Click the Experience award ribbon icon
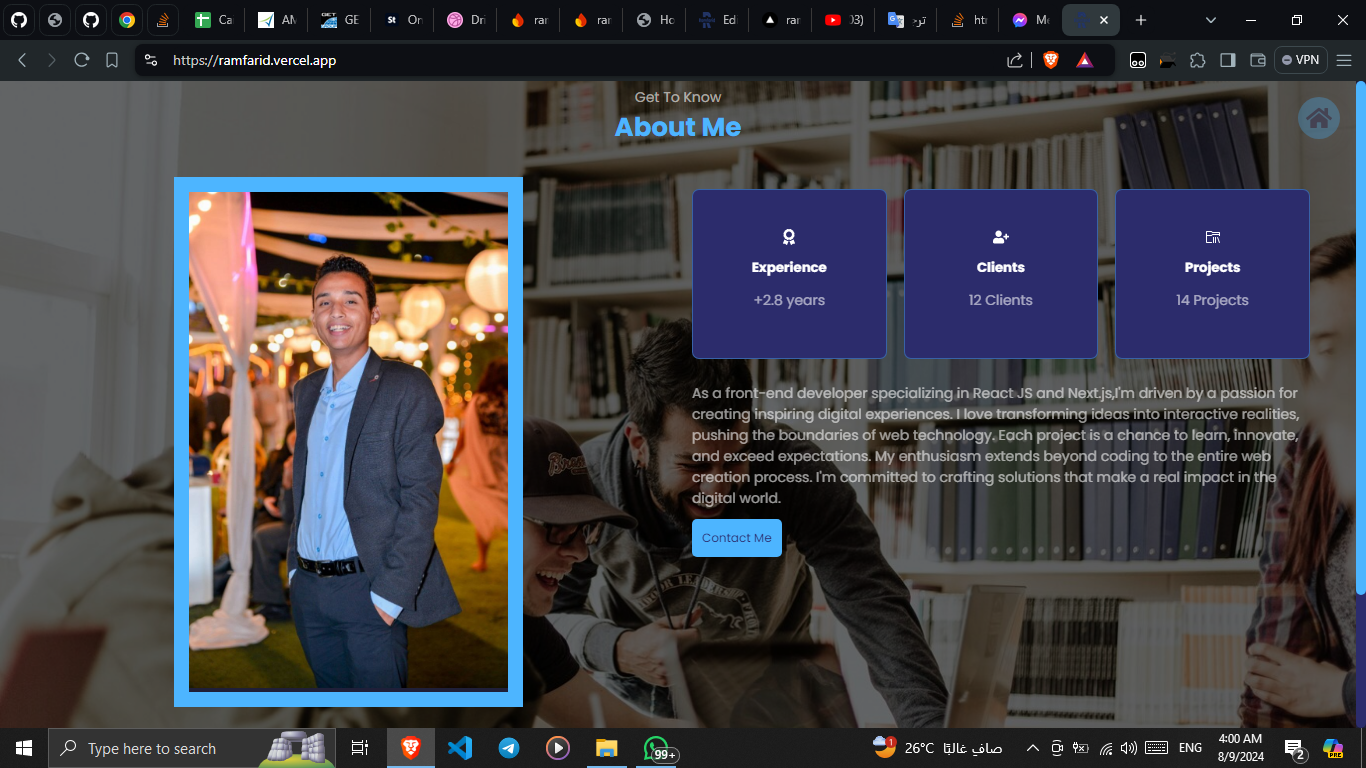 (x=789, y=237)
